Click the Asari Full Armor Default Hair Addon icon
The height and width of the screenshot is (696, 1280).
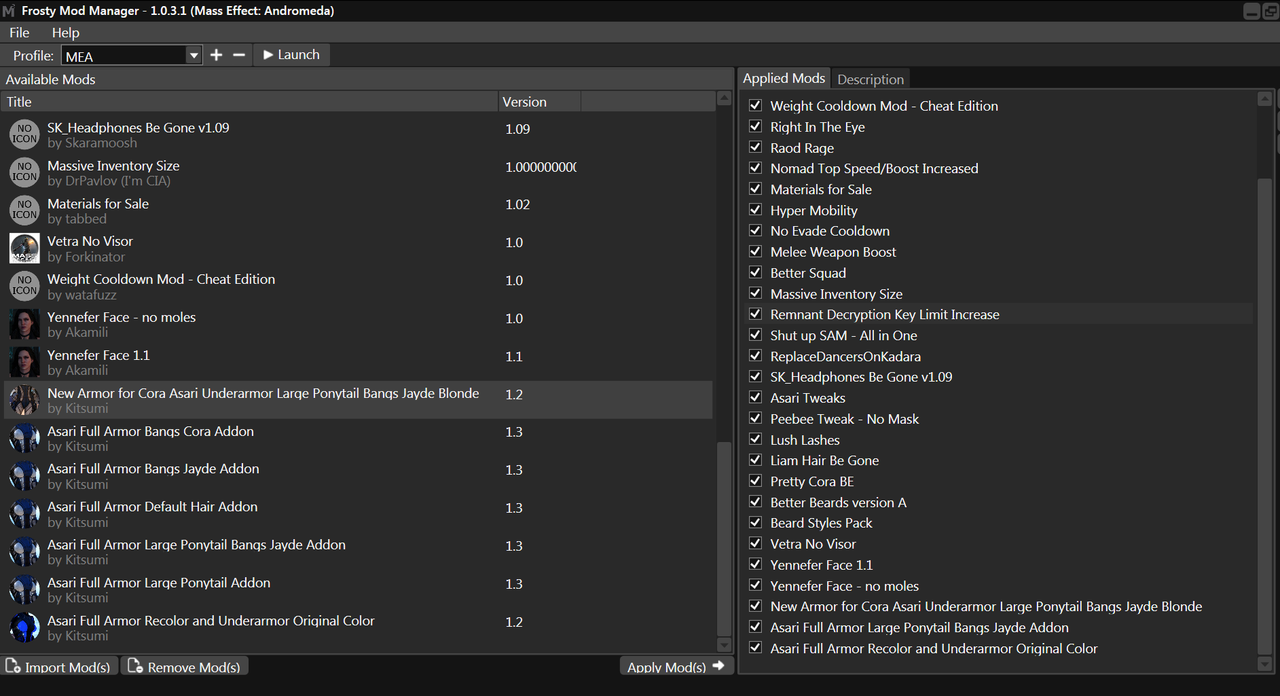point(24,514)
